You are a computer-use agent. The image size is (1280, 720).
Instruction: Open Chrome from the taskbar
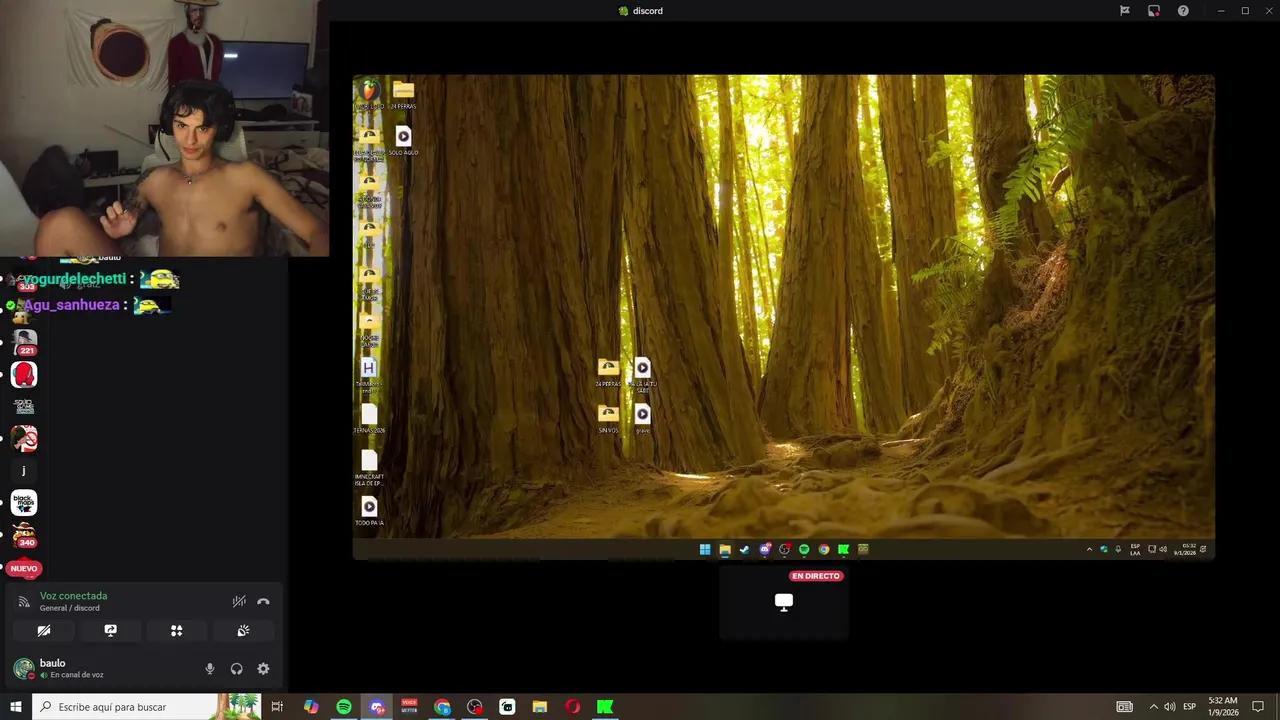tap(442, 707)
